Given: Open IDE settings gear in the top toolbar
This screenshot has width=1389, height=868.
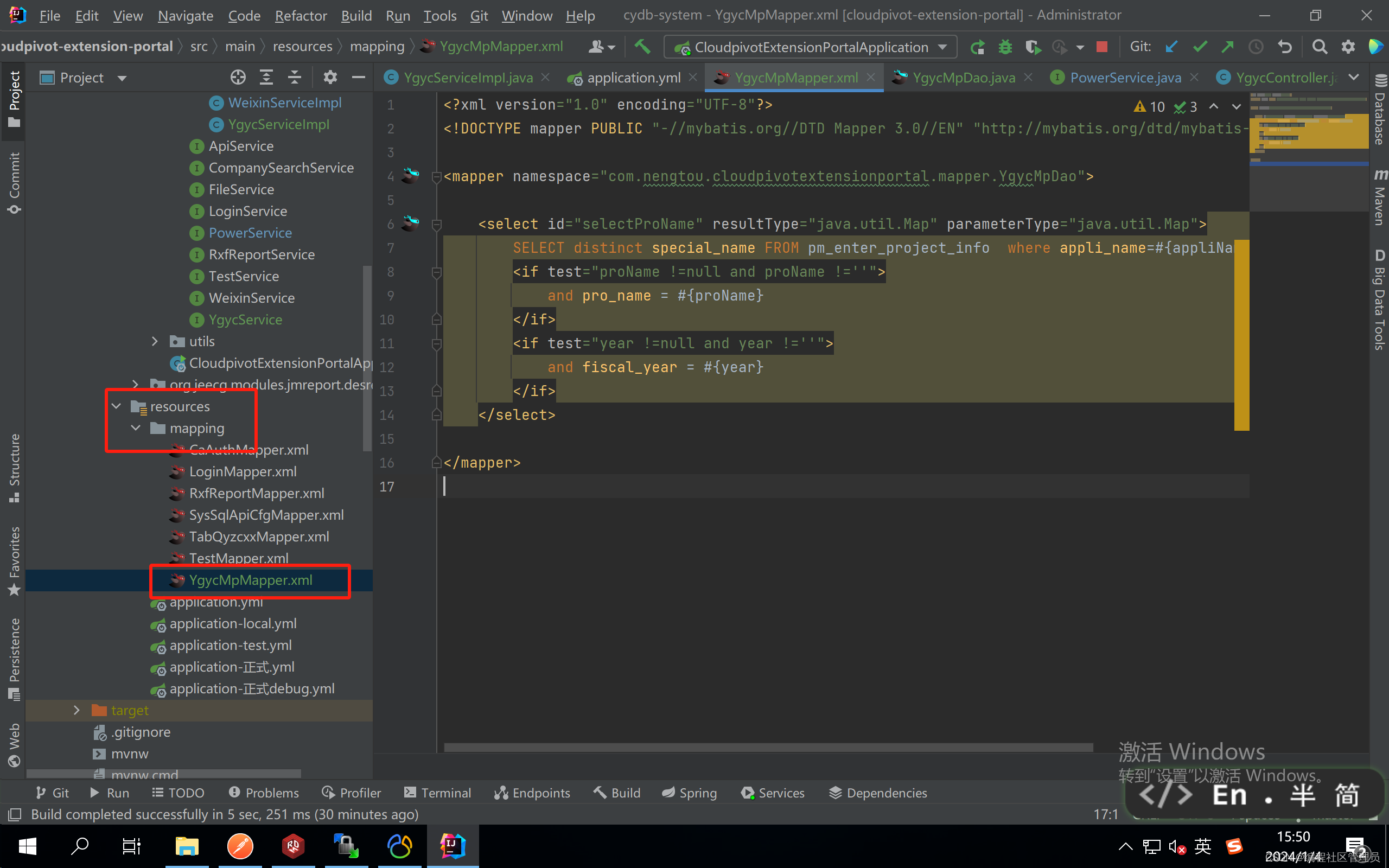Looking at the screenshot, I should tap(1348, 47).
